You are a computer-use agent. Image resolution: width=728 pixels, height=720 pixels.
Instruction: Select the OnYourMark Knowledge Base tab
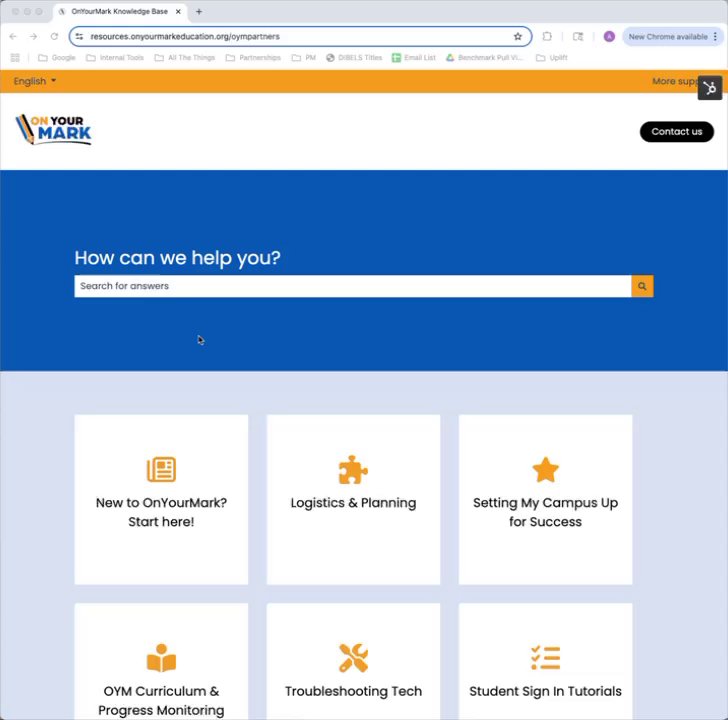pyautogui.click(x=120, y=12)
